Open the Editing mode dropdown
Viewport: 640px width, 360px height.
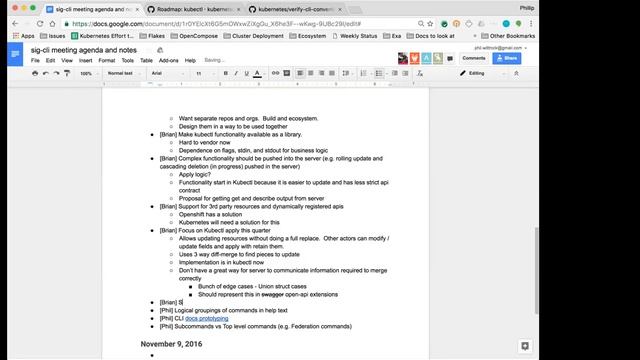[x=483, y=73]
